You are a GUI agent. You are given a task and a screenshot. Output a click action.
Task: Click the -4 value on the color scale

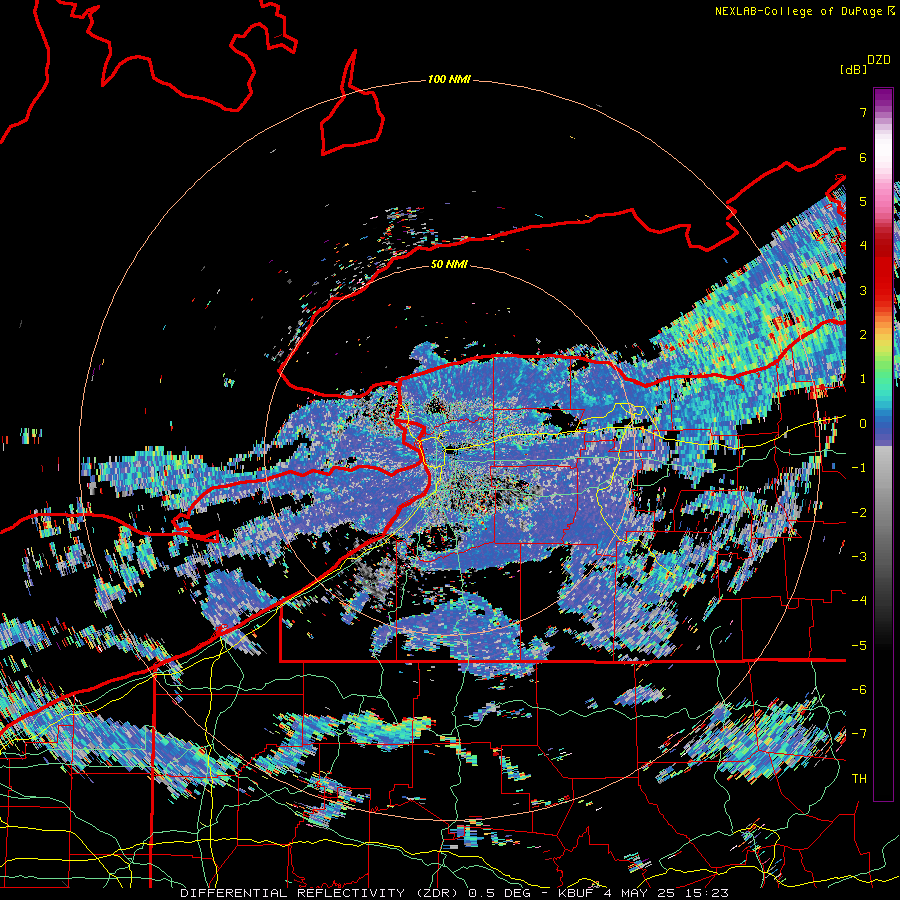click(859, 601)
